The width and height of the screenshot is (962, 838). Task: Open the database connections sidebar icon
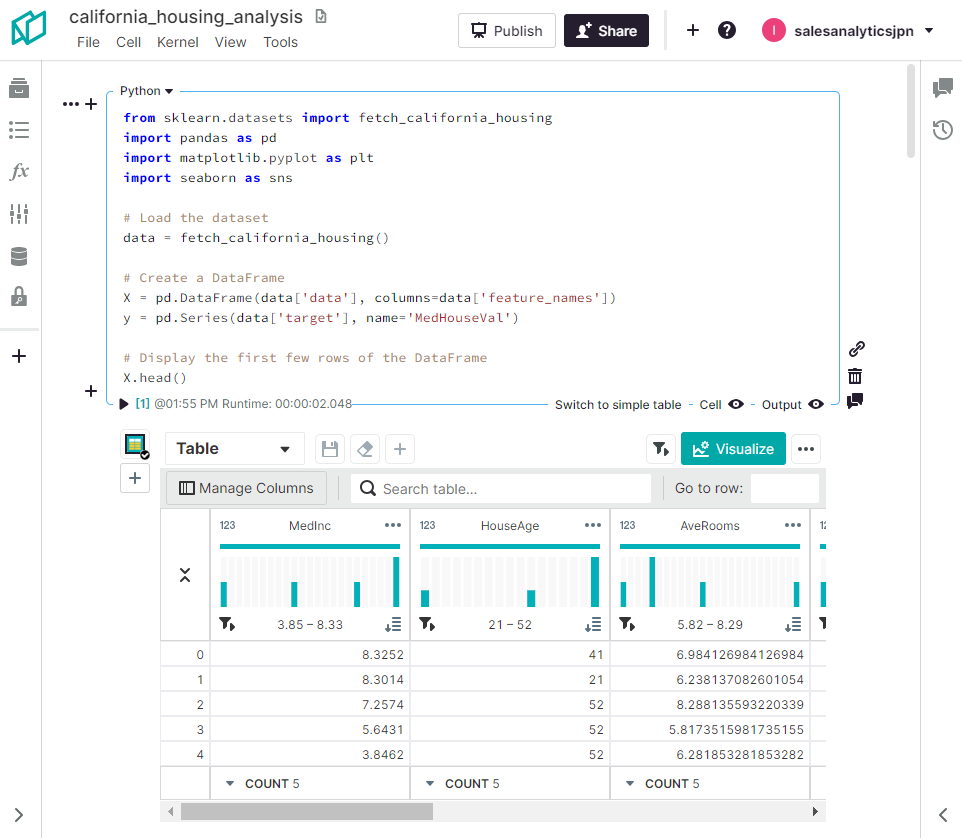point(19,257)
